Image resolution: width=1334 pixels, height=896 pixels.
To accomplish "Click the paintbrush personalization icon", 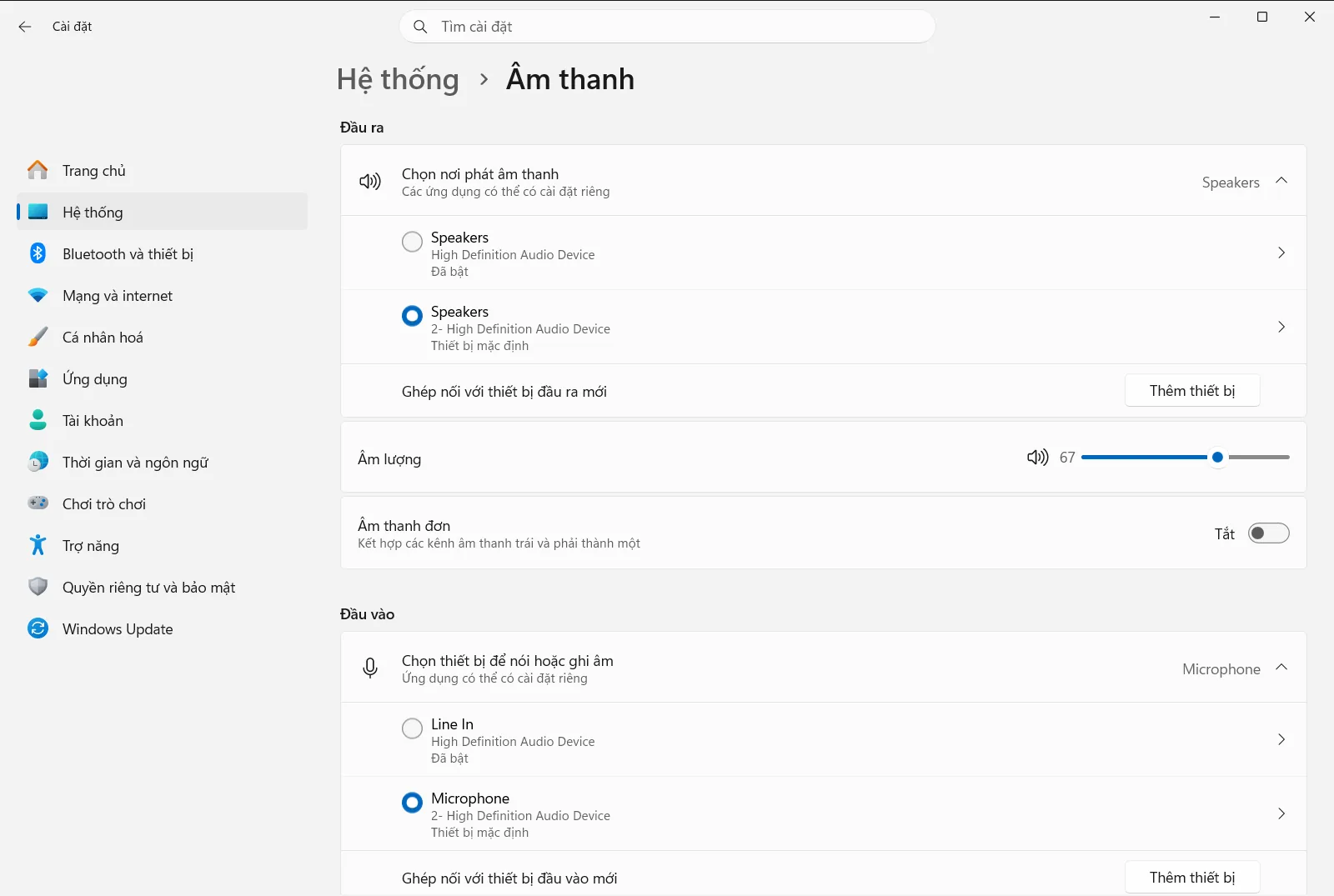I will coord(38,337).
